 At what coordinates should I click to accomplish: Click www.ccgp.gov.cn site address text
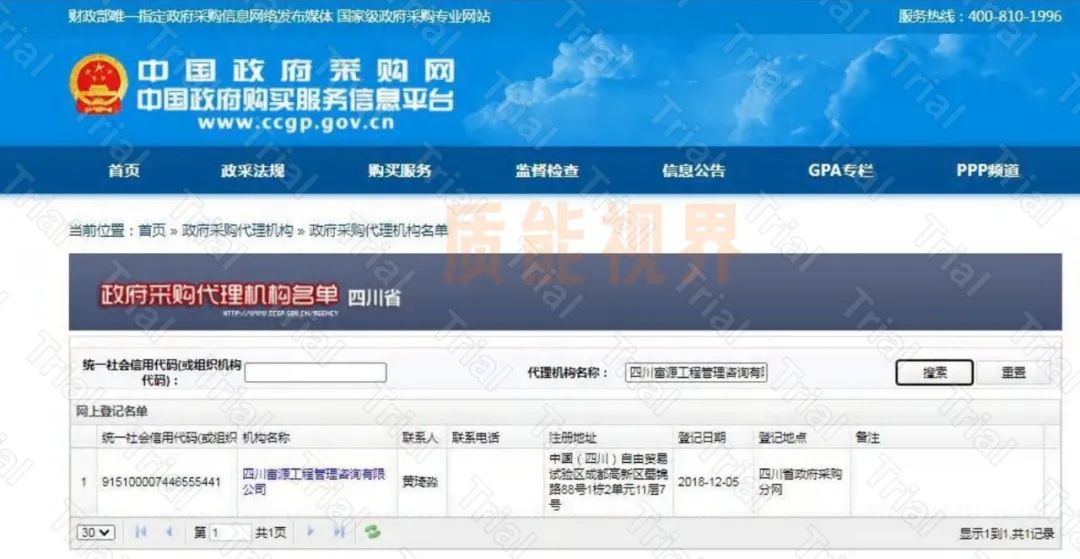(295, 124)
